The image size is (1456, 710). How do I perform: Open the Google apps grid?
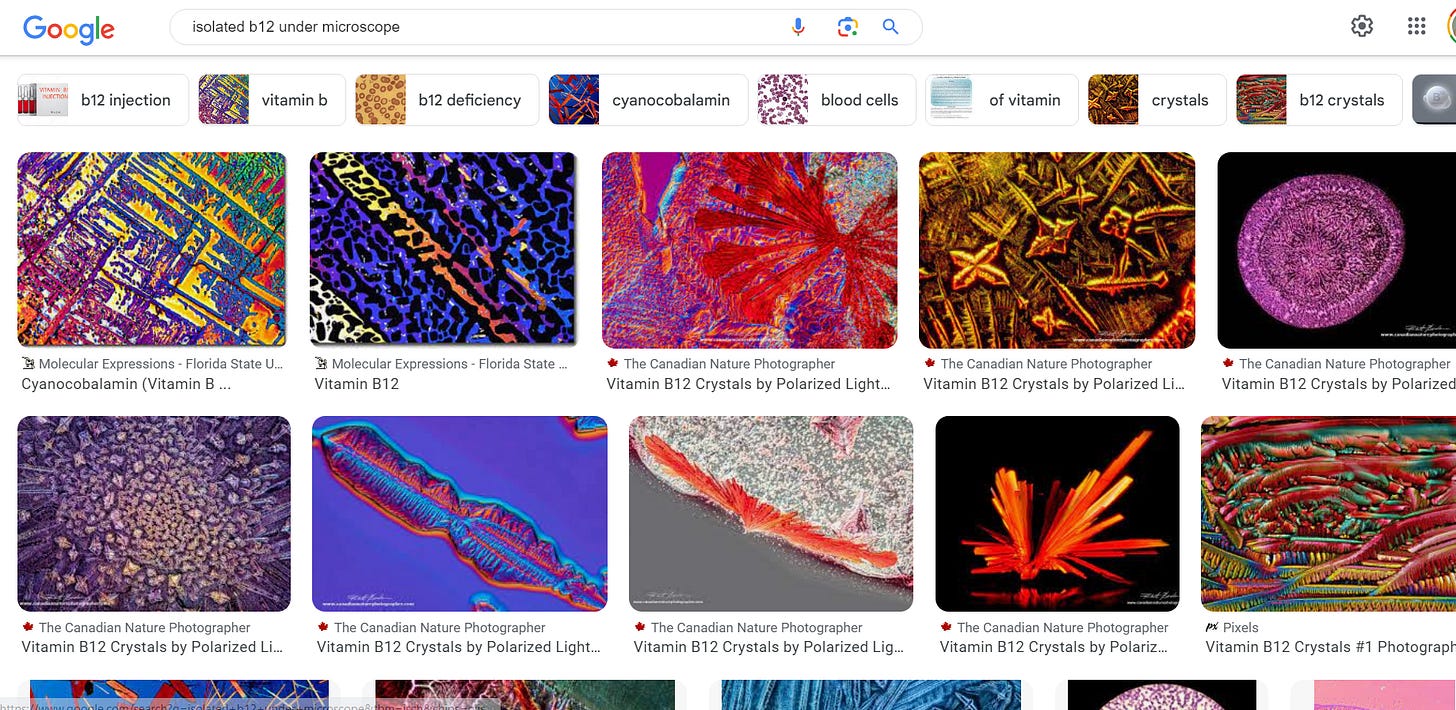click(x=1416, y=27)
